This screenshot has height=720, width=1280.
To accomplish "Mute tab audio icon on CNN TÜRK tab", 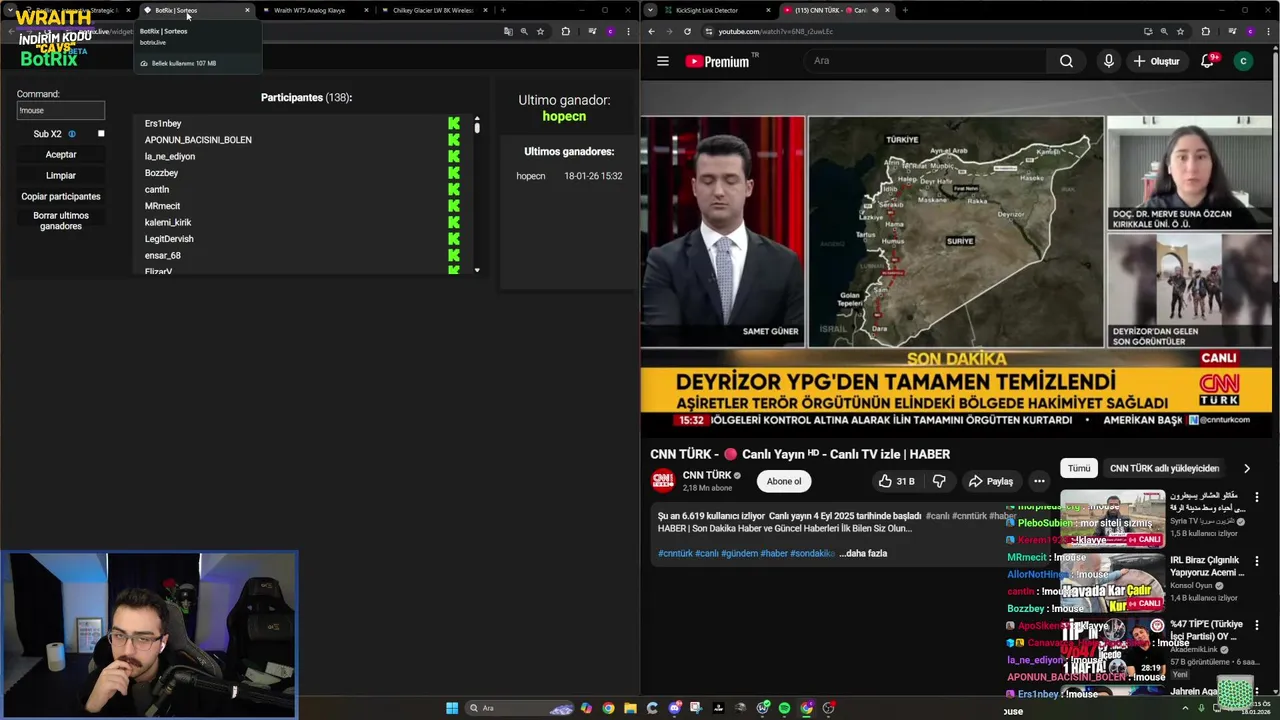I will click(874, 10).
